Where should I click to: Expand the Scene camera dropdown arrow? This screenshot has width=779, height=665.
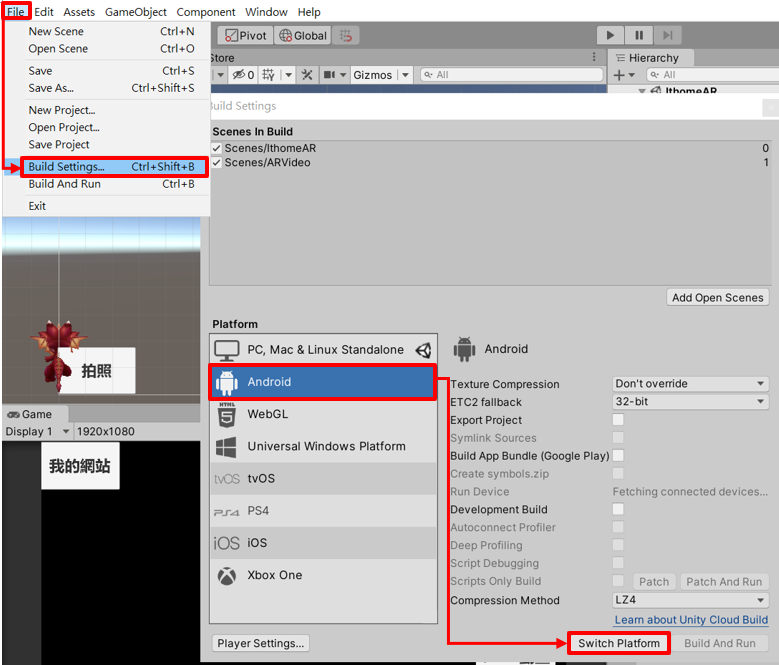(343, 75)
